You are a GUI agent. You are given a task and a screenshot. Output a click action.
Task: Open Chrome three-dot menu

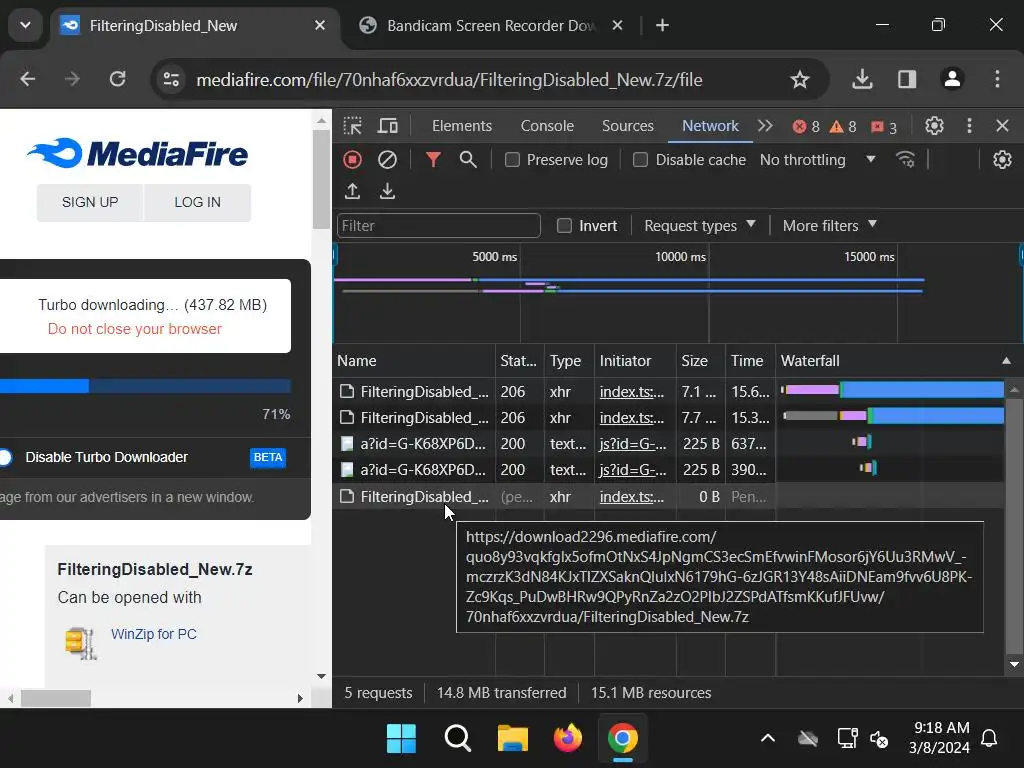997,79
